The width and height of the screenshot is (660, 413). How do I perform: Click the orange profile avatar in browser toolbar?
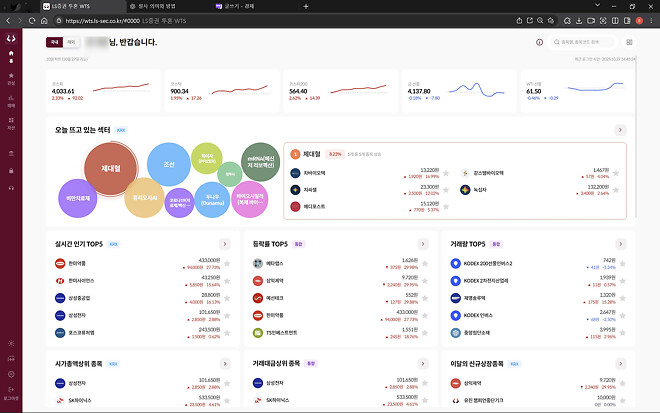click(x=639, y=20)
